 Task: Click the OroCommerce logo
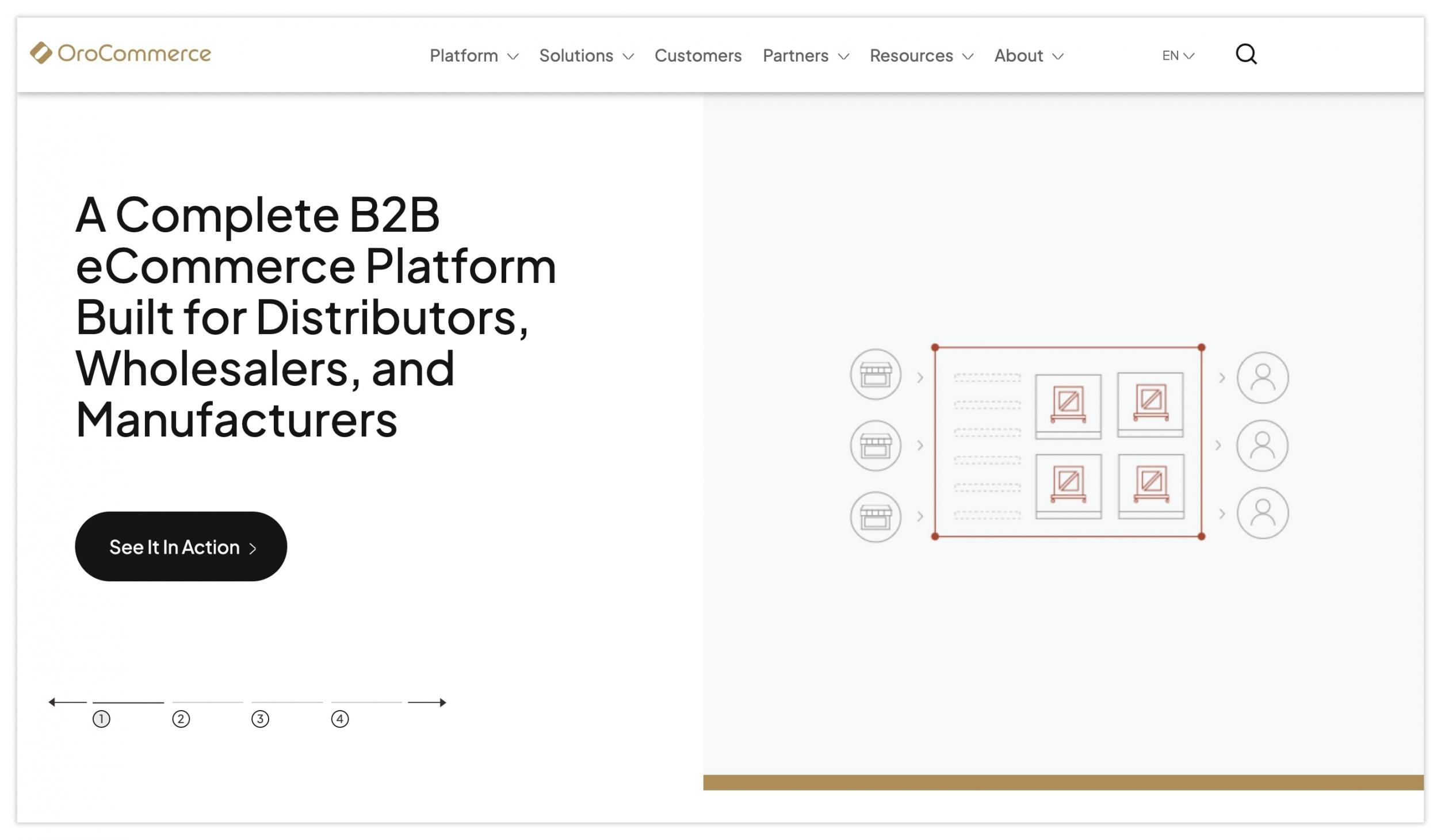[x=120, y=53]
